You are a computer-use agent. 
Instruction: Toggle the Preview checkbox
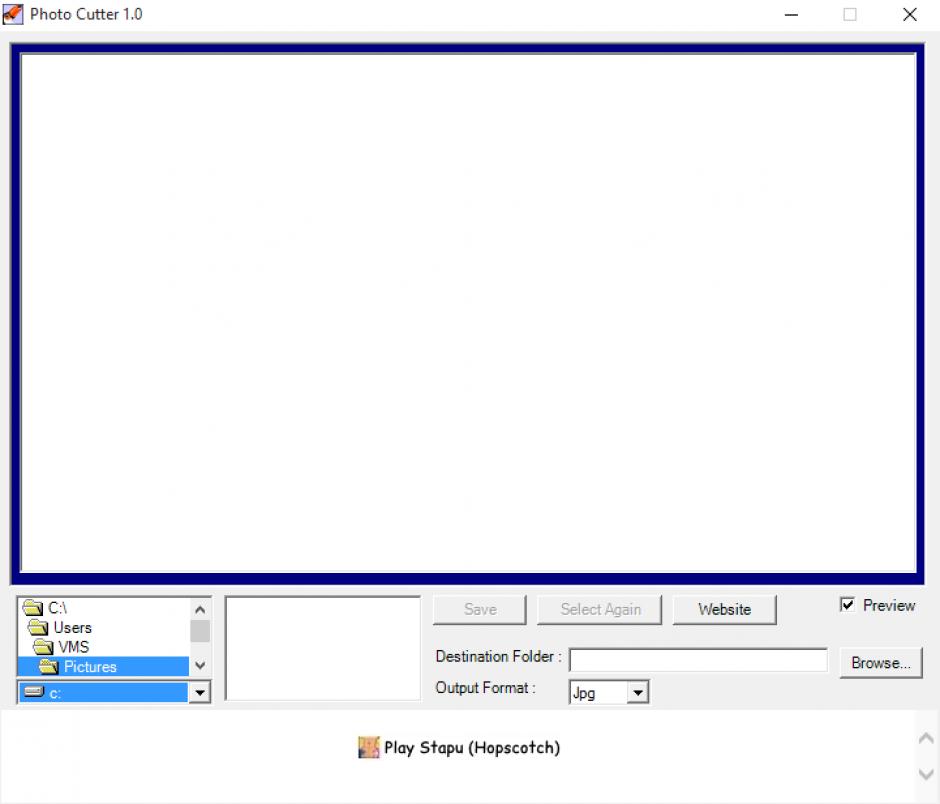tap(848, 606)
